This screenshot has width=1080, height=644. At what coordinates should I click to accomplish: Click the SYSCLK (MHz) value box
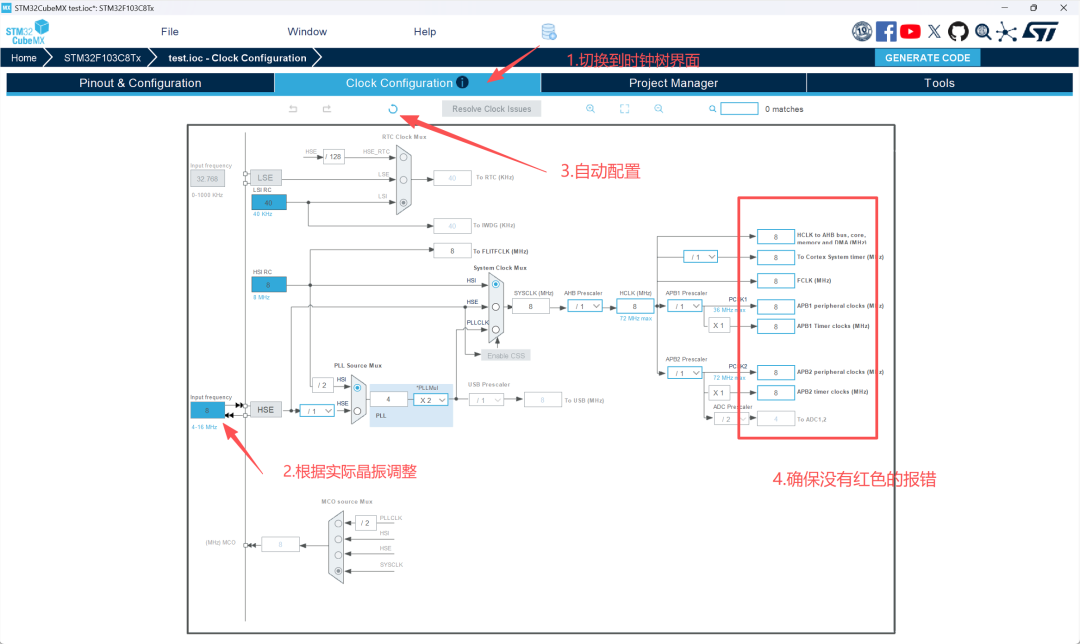(x=530, y=307)
